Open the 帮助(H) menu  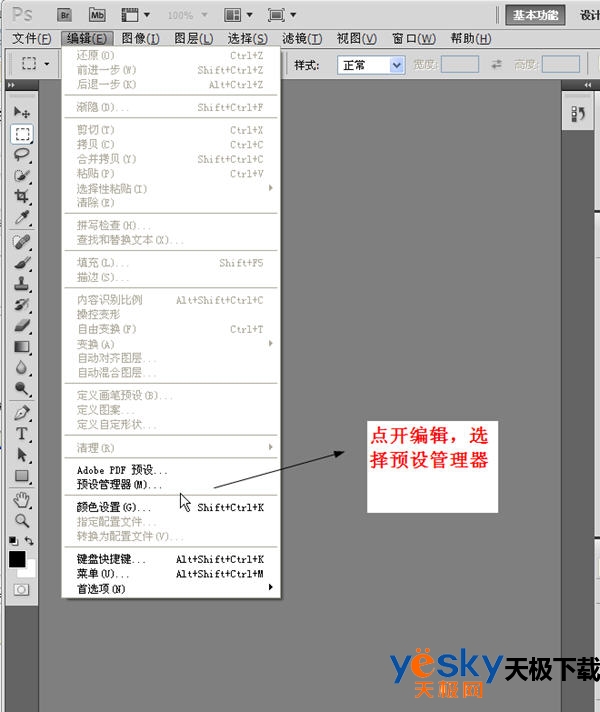[471, 39]
